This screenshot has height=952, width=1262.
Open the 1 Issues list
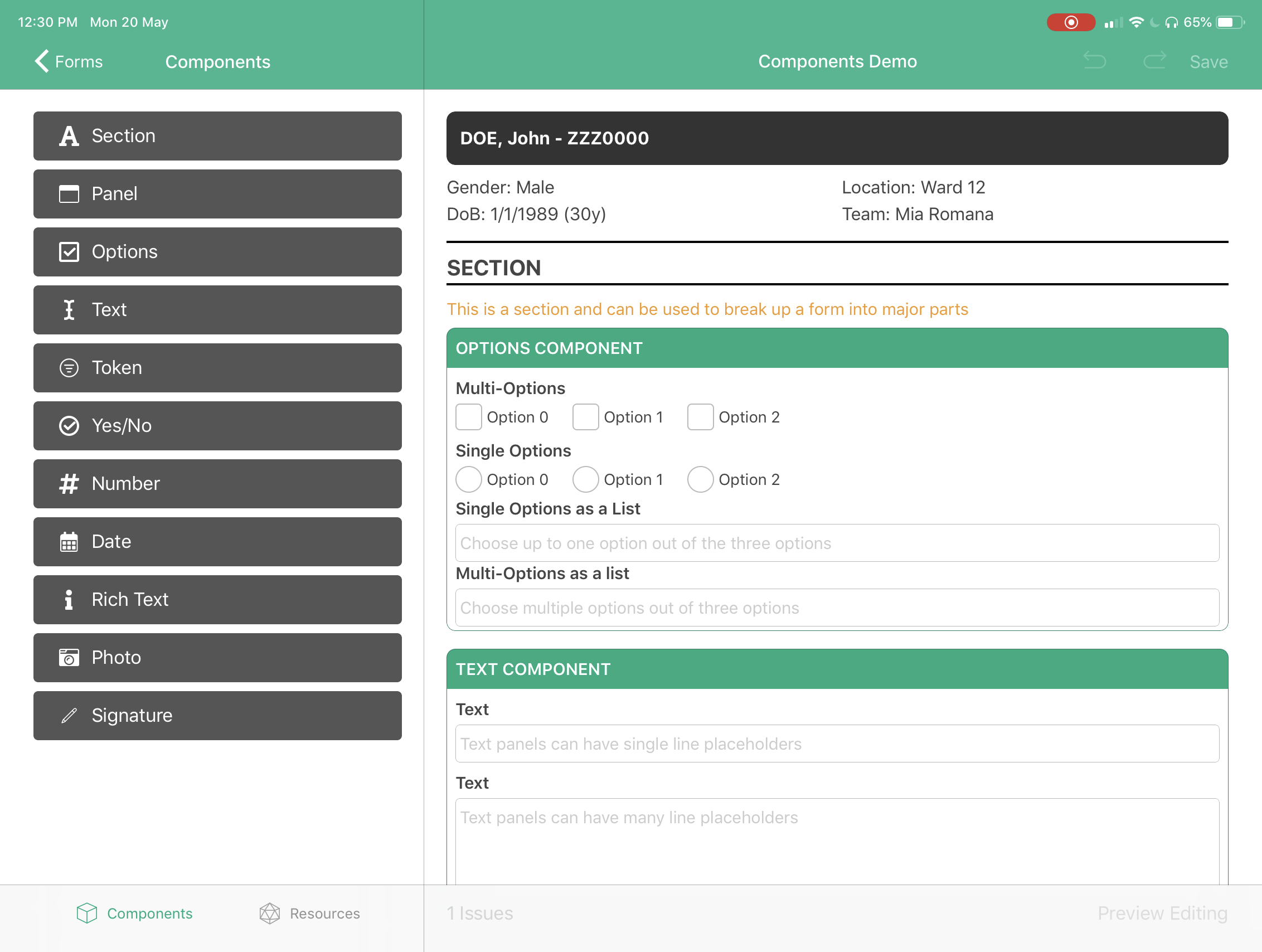tap(480, 913)
